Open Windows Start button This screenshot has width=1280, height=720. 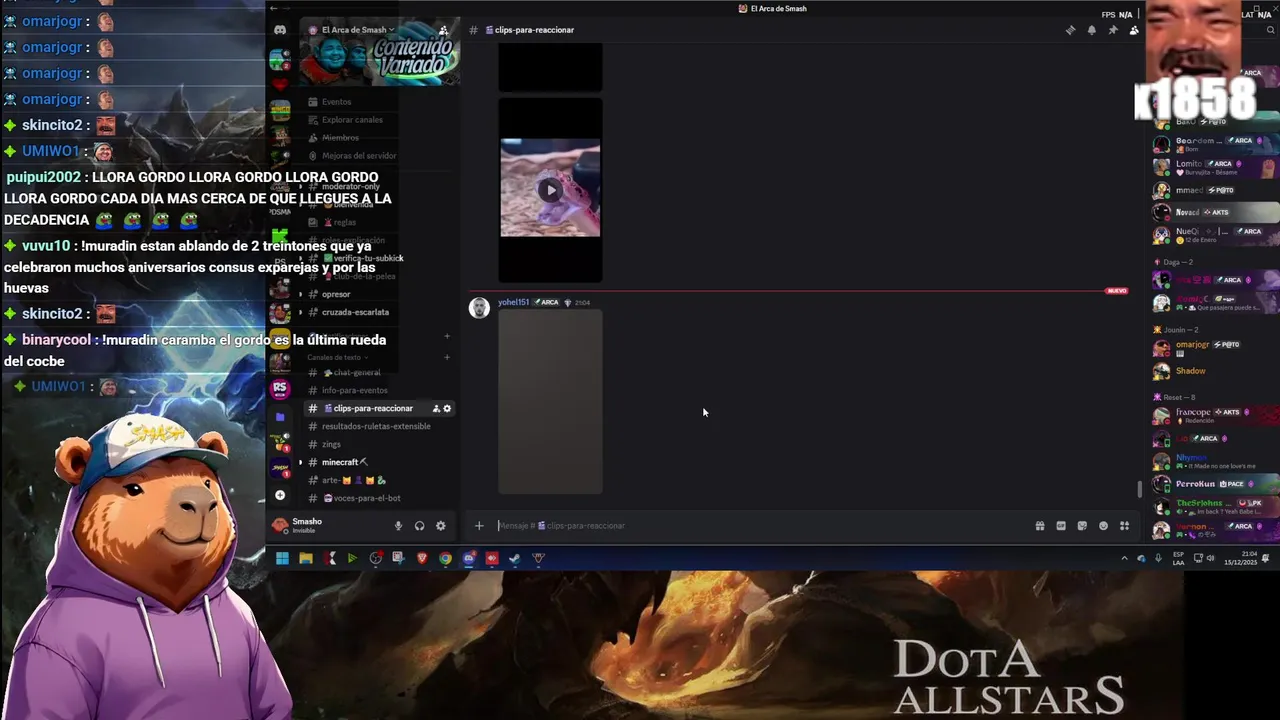coord(282,559)
